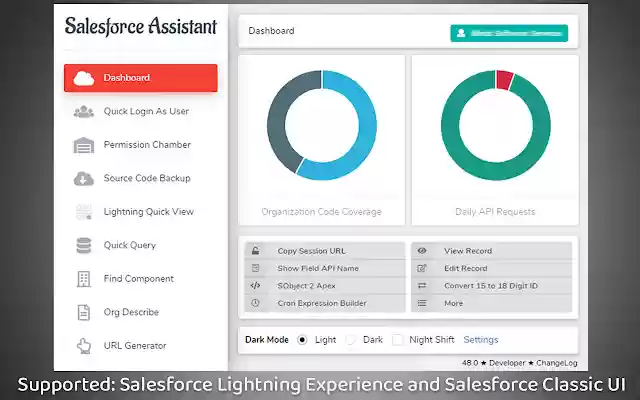Click View Record action

[x=491, y=251]
